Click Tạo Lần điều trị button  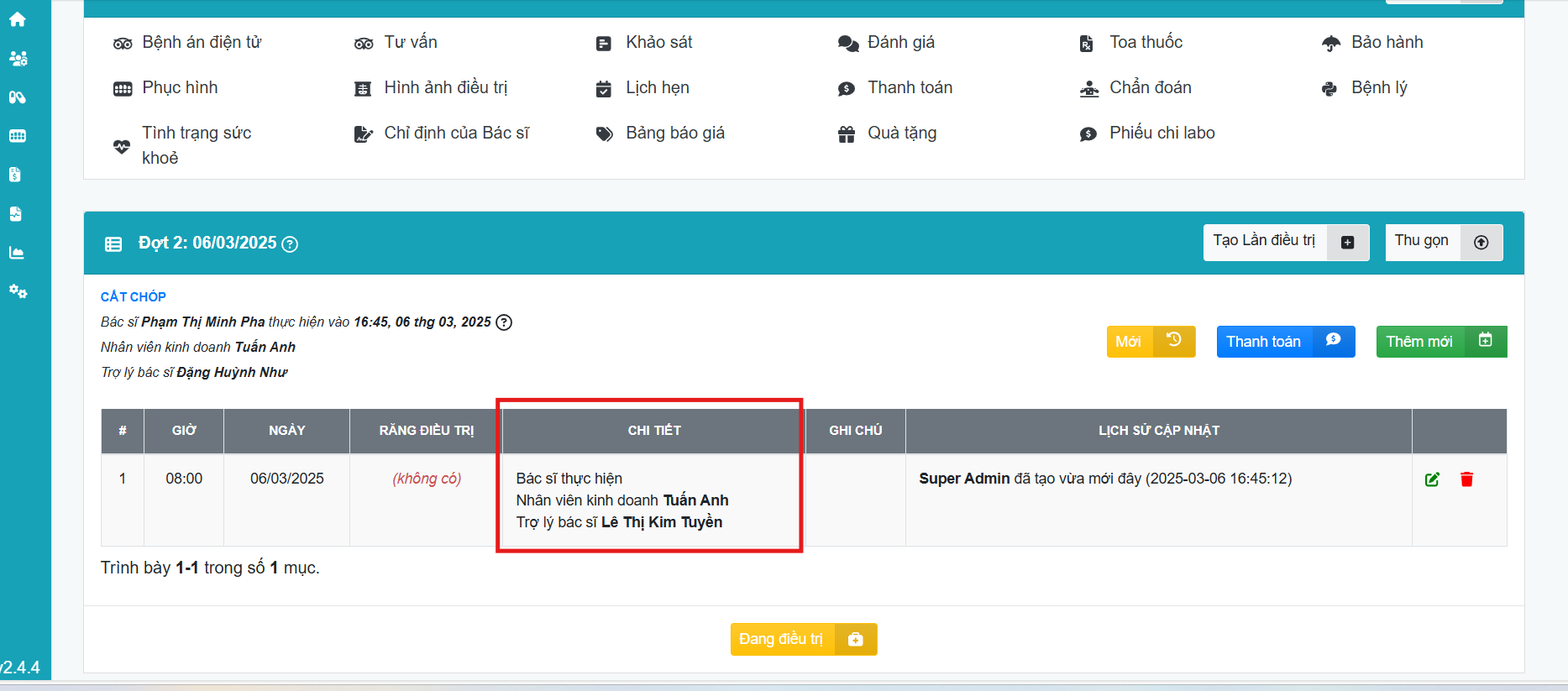1285,242
